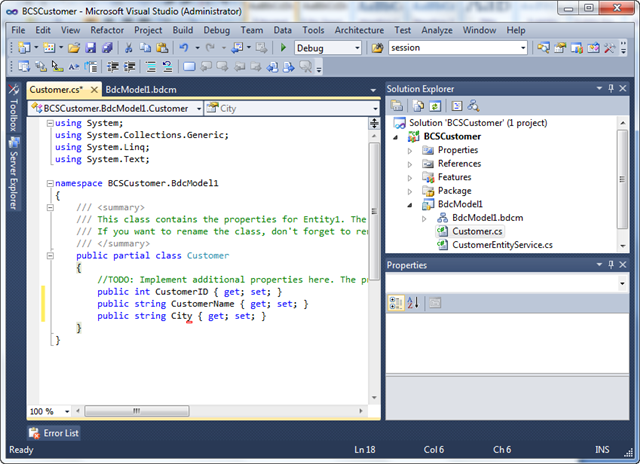Click the session find combo box field
Image resolution: width=640 pixels, height=464 pixels.
450,48
